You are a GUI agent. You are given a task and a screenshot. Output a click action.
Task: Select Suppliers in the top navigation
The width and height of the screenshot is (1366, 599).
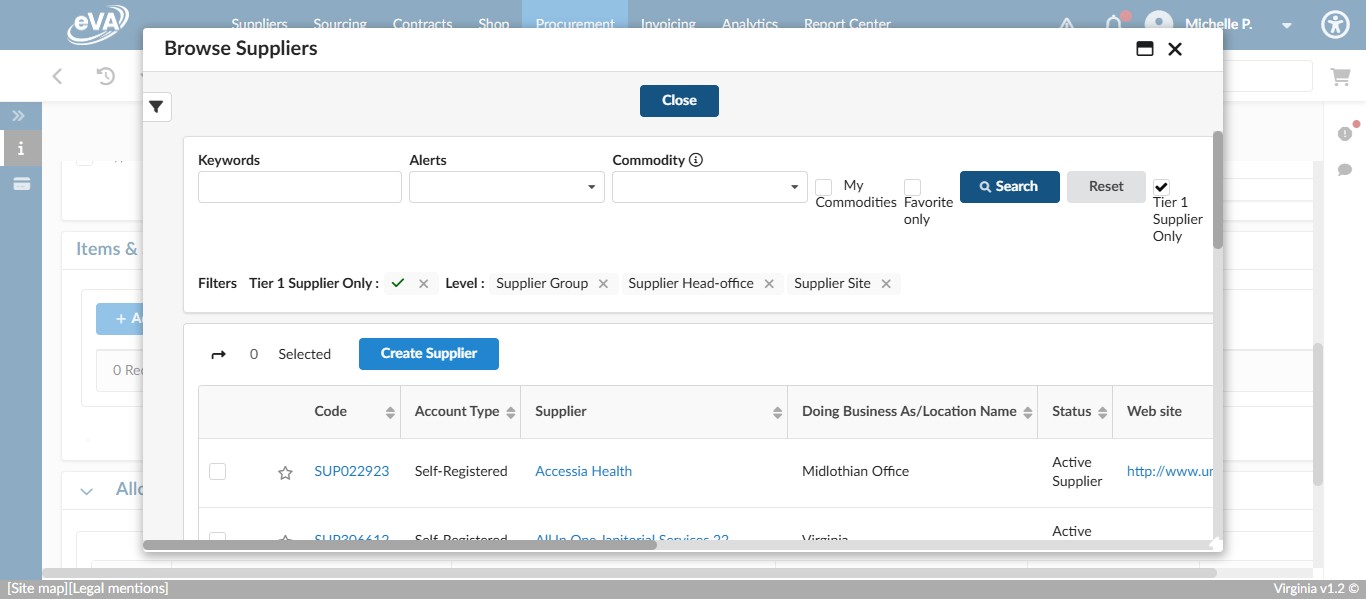pos(259,24)
